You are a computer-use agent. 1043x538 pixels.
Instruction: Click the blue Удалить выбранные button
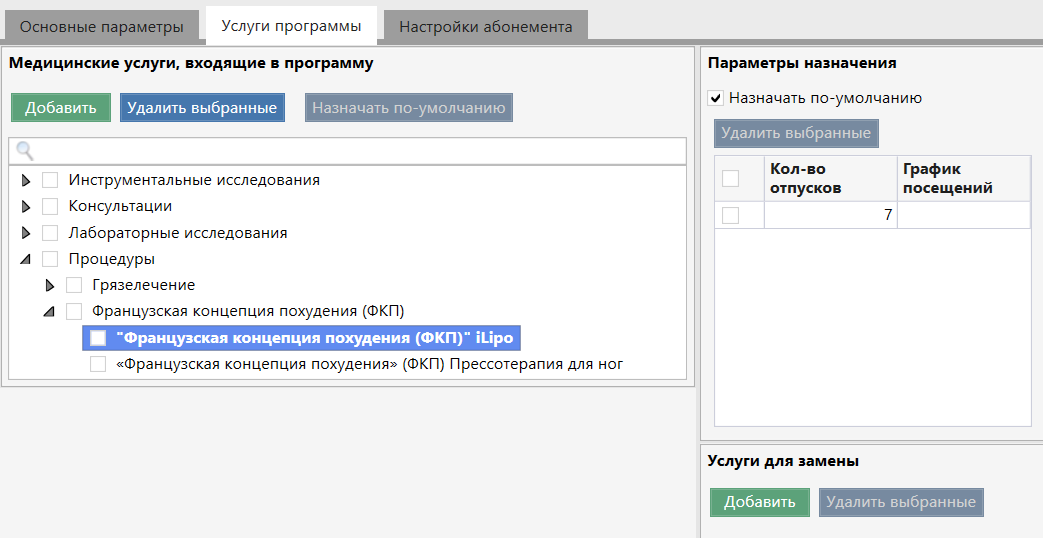[202, 108]
